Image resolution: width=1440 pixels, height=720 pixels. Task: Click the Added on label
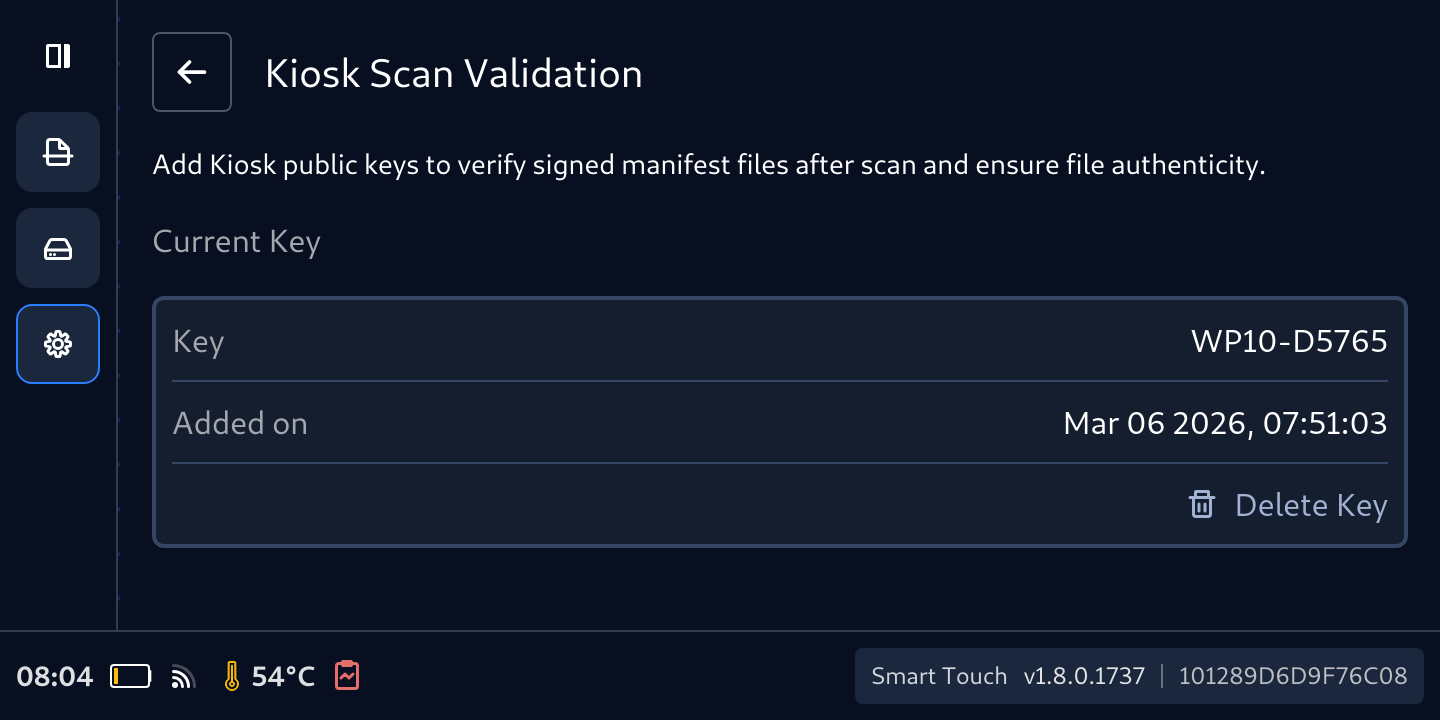point(240,423)
